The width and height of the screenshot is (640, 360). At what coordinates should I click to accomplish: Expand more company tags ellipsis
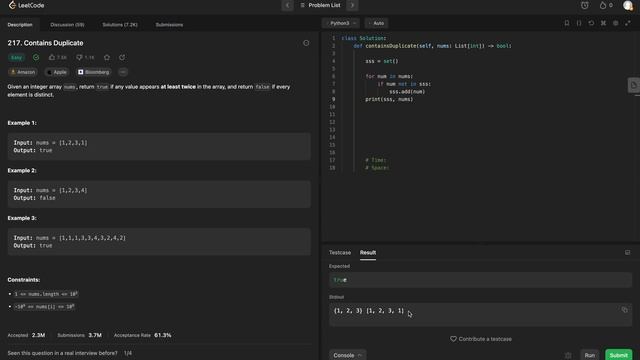tap(123, 72)
